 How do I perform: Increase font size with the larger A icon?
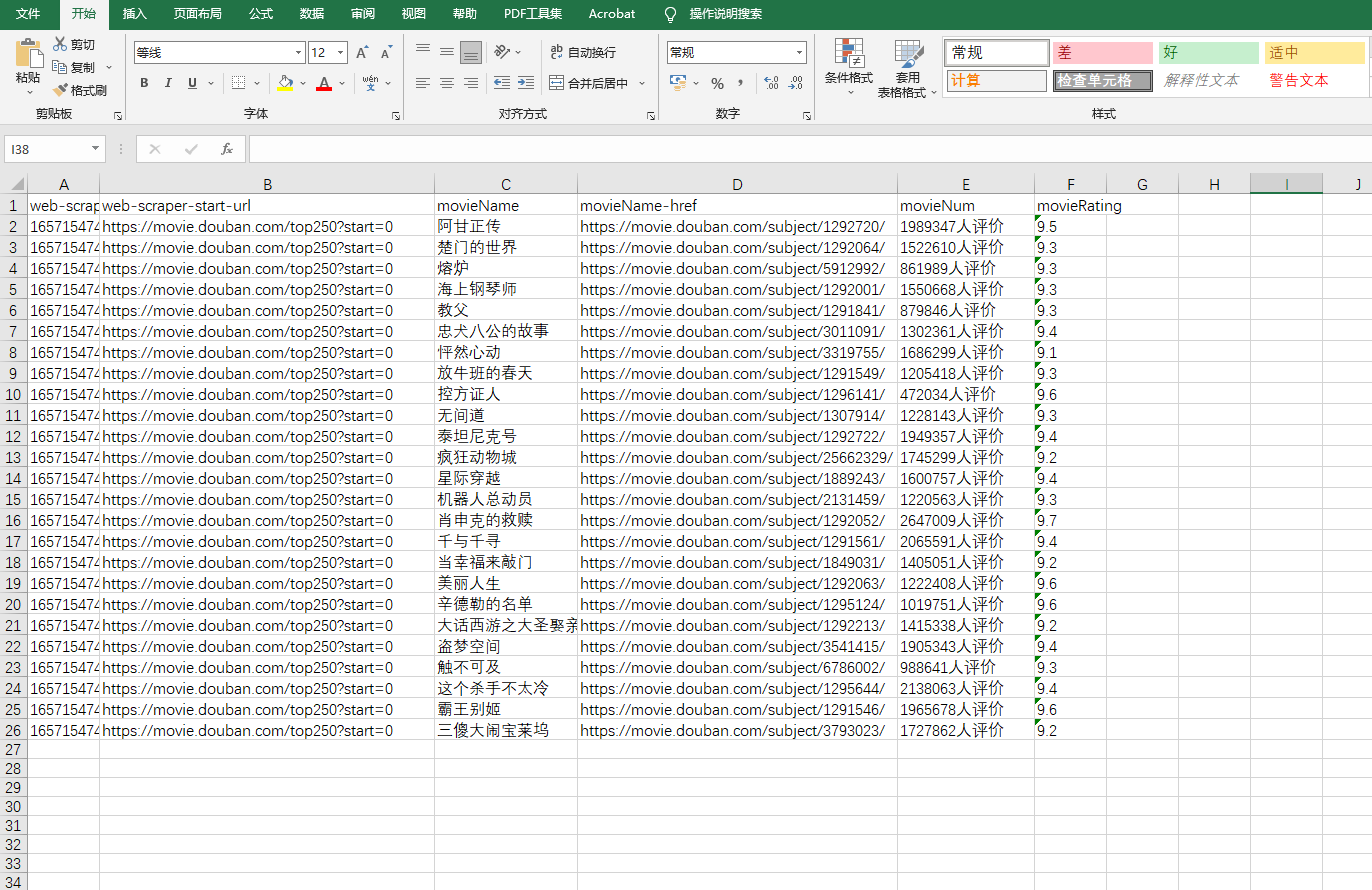tap(362, 52)
